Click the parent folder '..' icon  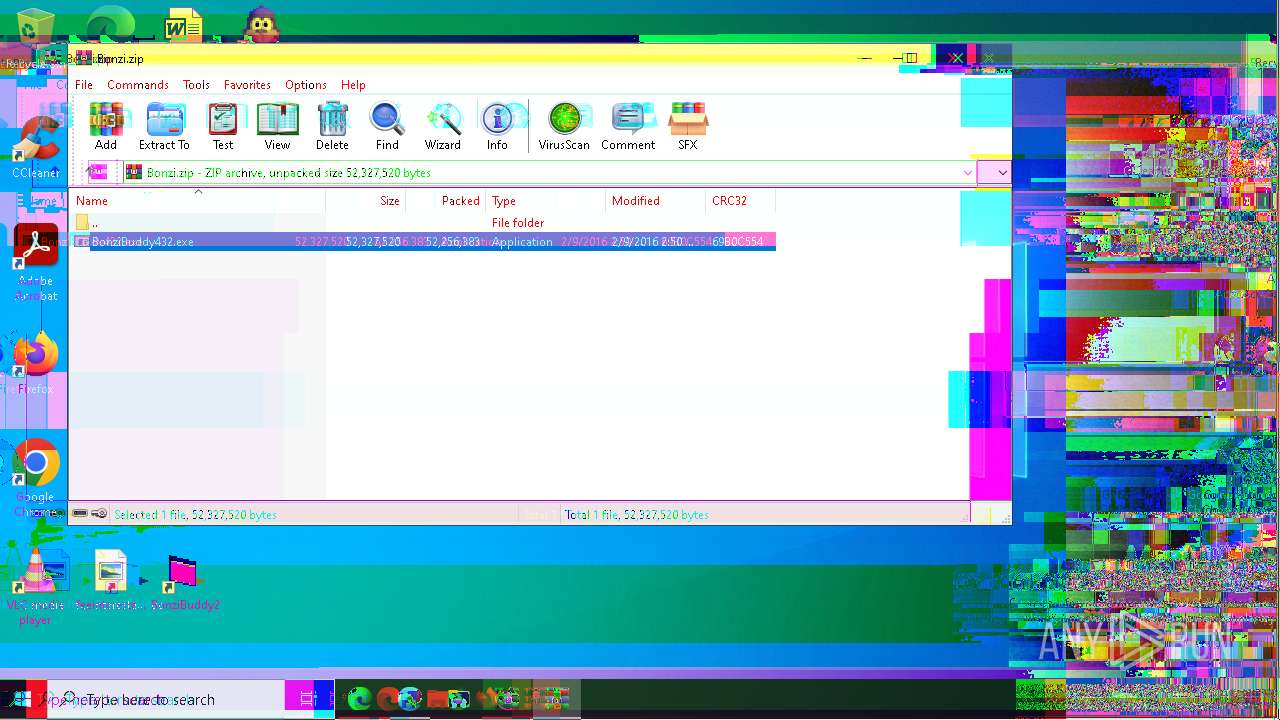[83, 222]
